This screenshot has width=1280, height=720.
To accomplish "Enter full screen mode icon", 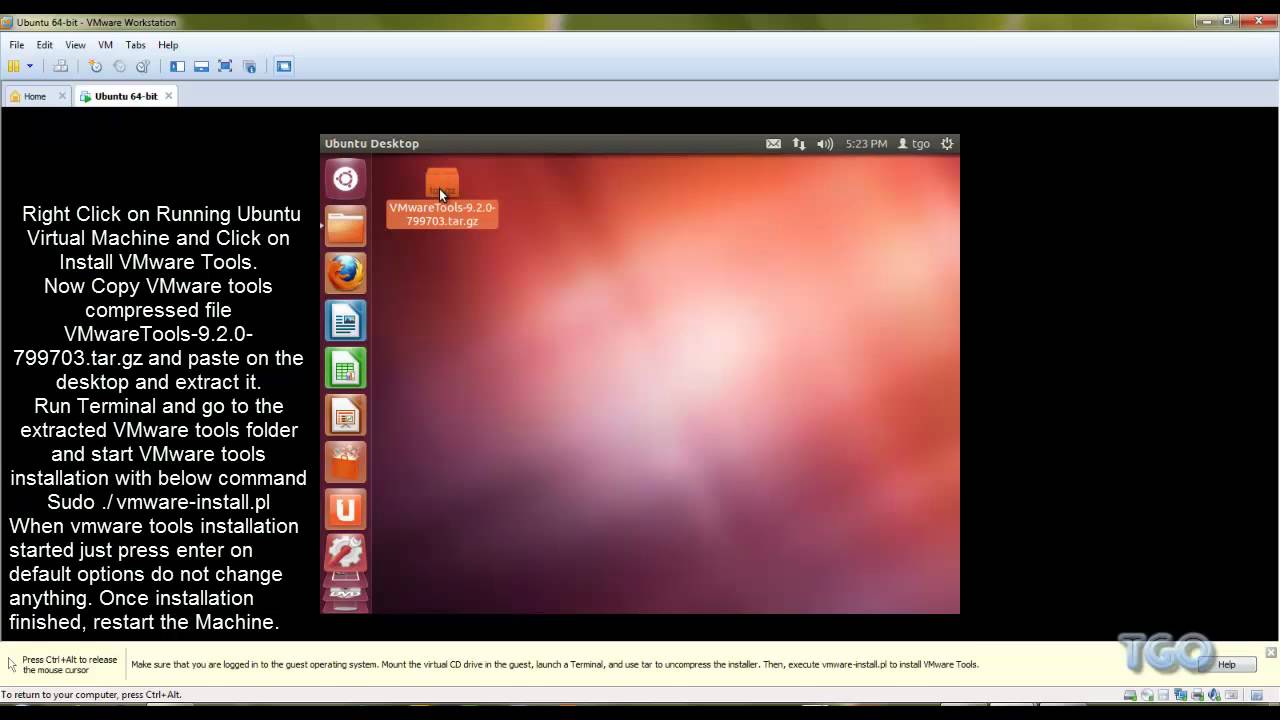I will coord(225,66).
